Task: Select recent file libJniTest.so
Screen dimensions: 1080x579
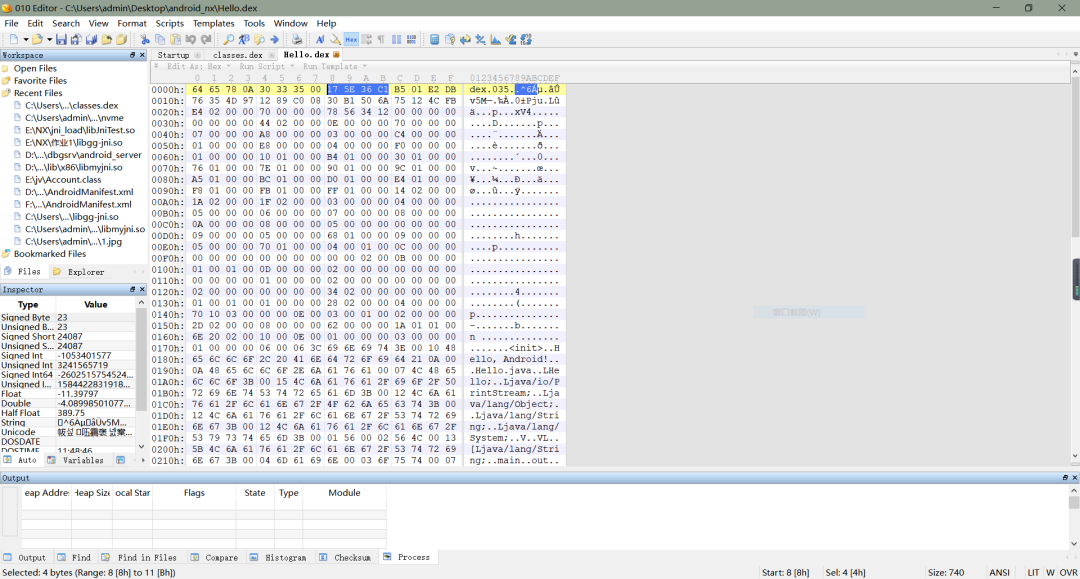Action: (80, 130)
